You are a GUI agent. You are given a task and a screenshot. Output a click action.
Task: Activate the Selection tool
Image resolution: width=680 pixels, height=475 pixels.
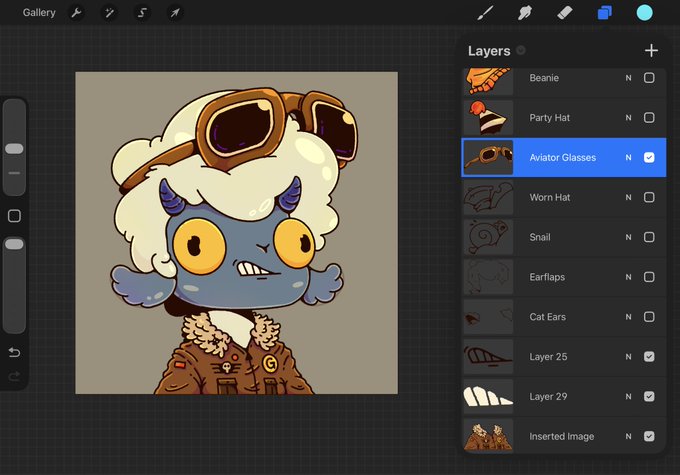pos(142,13)
